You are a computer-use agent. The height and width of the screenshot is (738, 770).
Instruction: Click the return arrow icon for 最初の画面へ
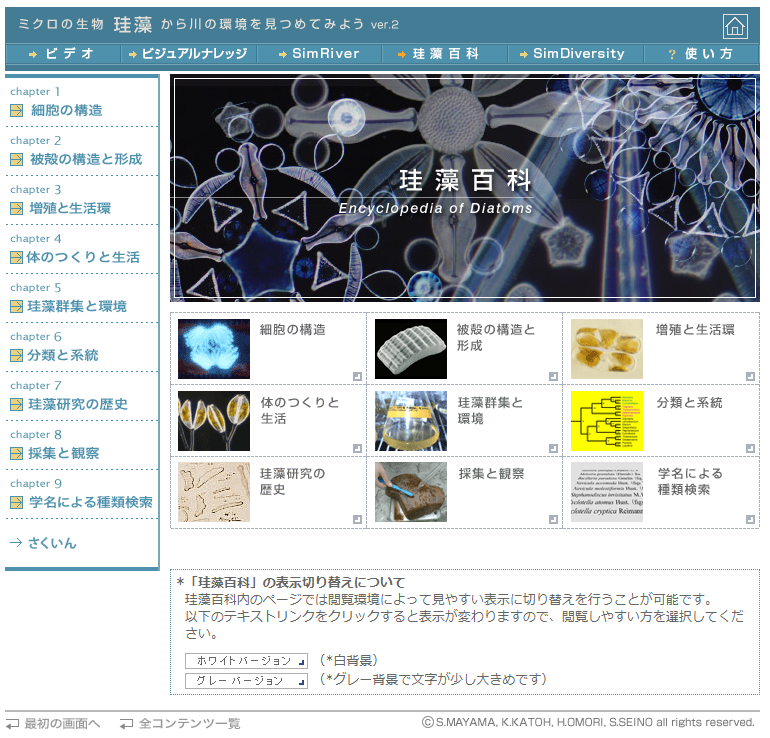[x=12, y=723]
